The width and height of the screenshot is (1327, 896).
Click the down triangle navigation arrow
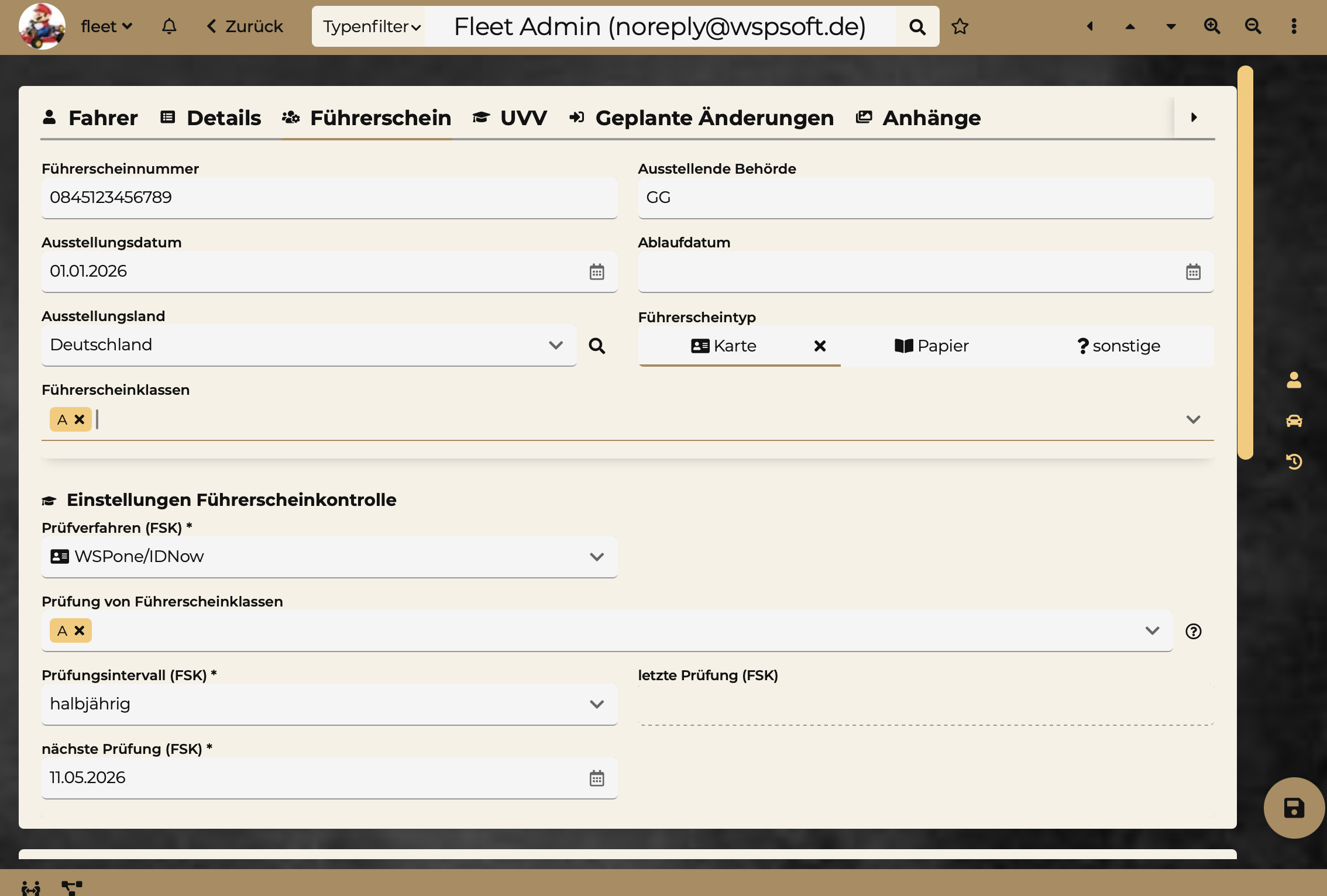coord(1171,26)
